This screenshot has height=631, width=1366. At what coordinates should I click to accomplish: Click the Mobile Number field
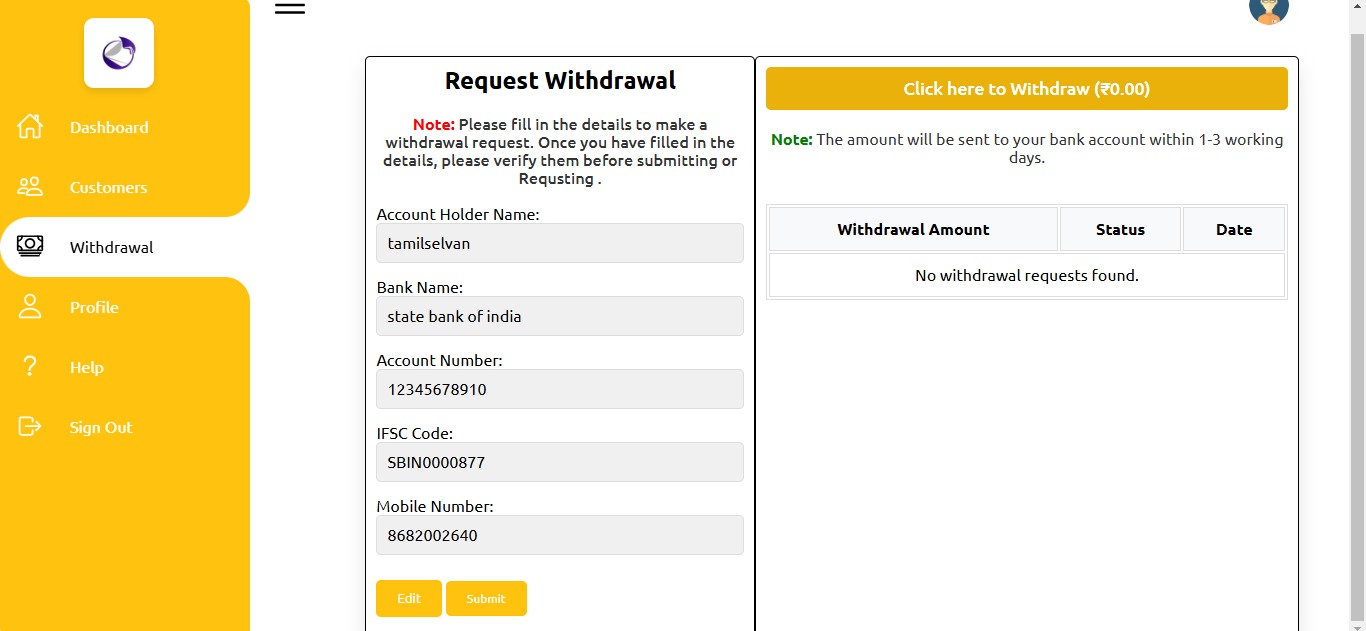pos(559,535)
